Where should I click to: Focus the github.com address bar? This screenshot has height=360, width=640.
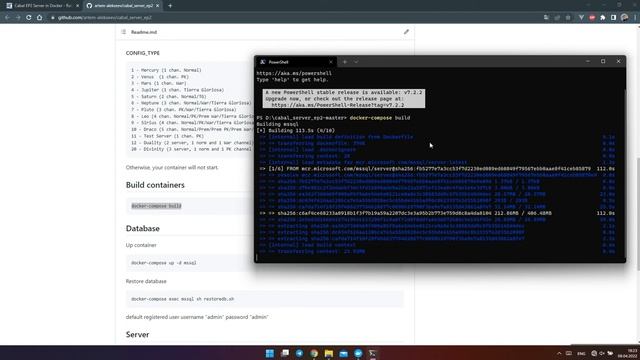click(294, 18)
